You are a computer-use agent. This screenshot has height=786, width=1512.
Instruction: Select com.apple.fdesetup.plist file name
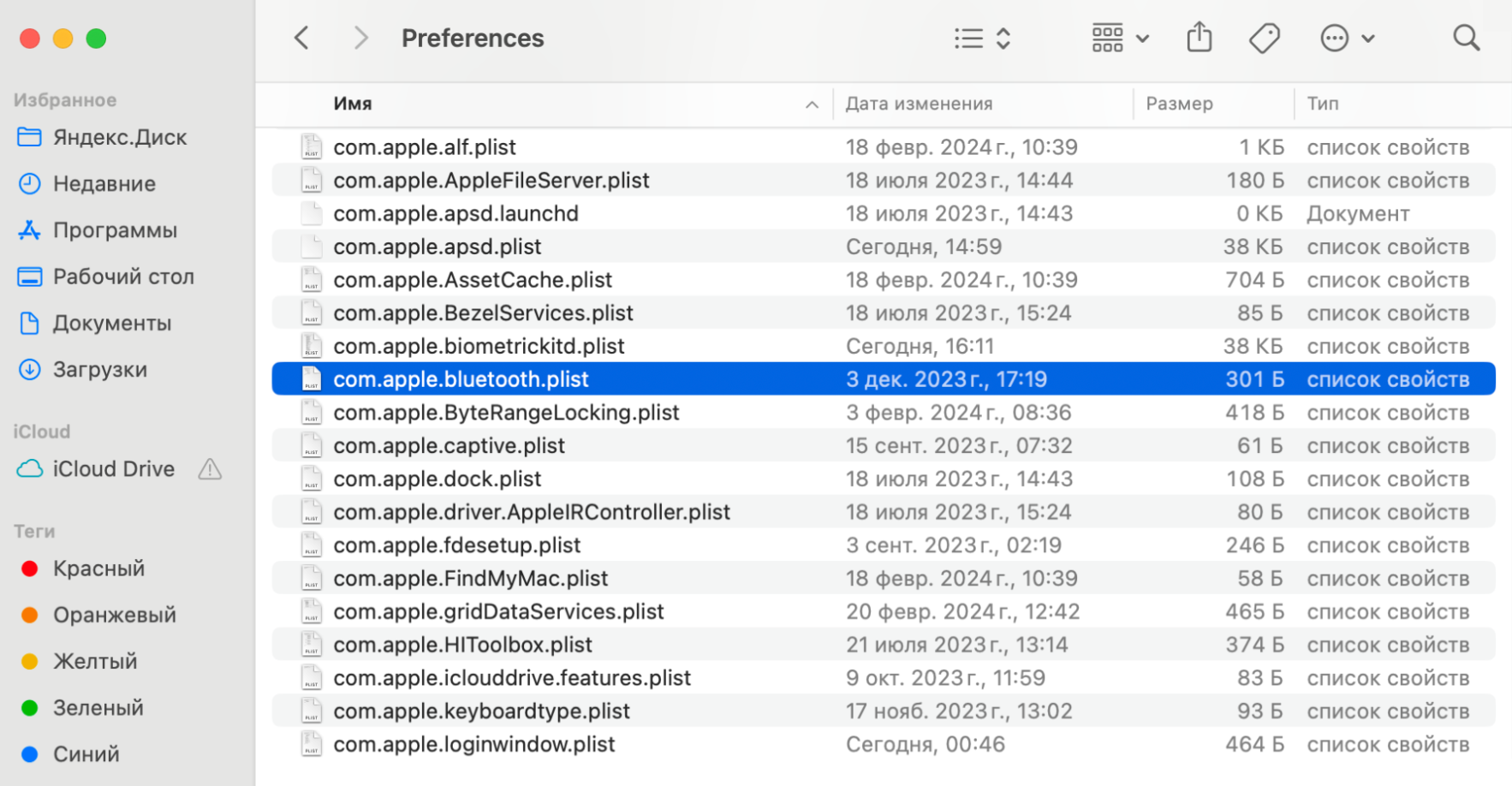456,545
